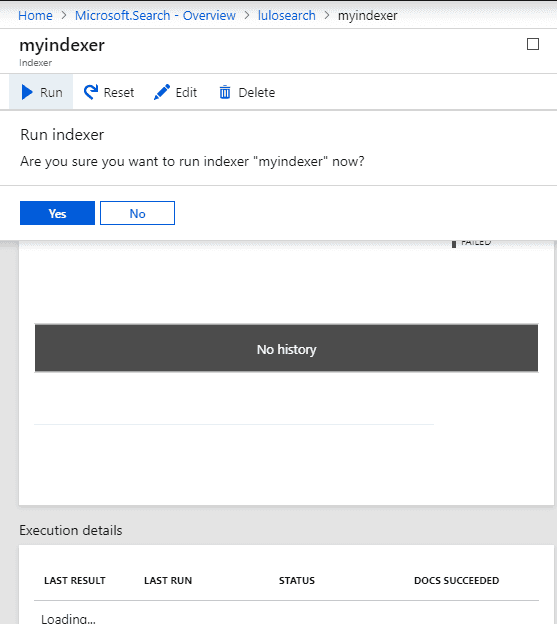Select the myindexer breadcrumb item
The height and width of the screenshot is (624, 557).
(x=368, y=16)
